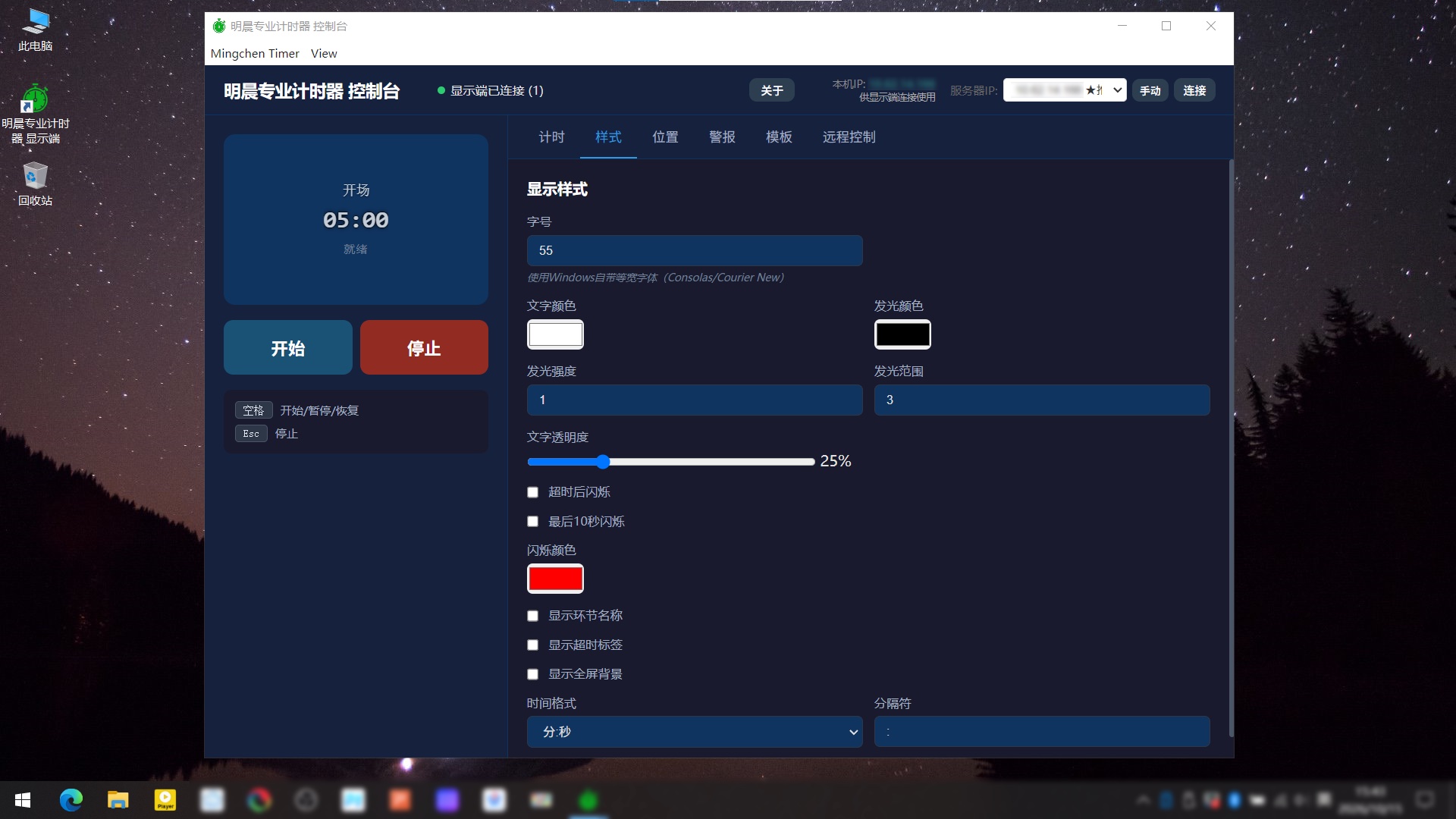Open the 文字颜色 white color swatch

click(555, 334)
